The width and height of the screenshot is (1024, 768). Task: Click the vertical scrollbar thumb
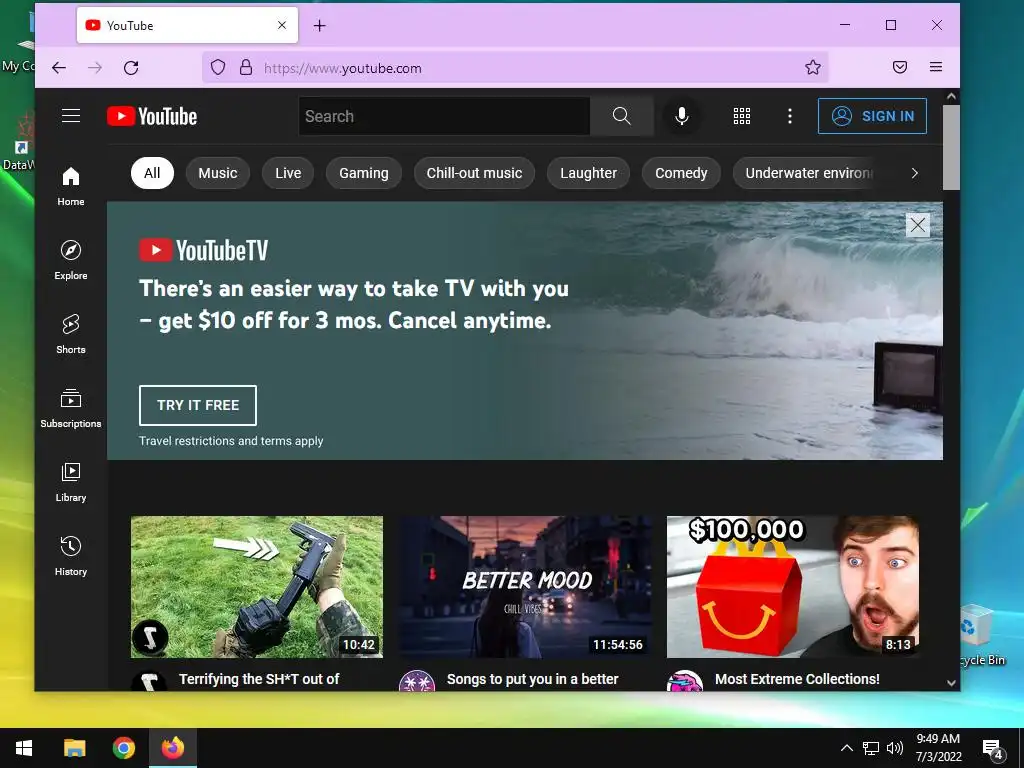click(x=952, y=147)
